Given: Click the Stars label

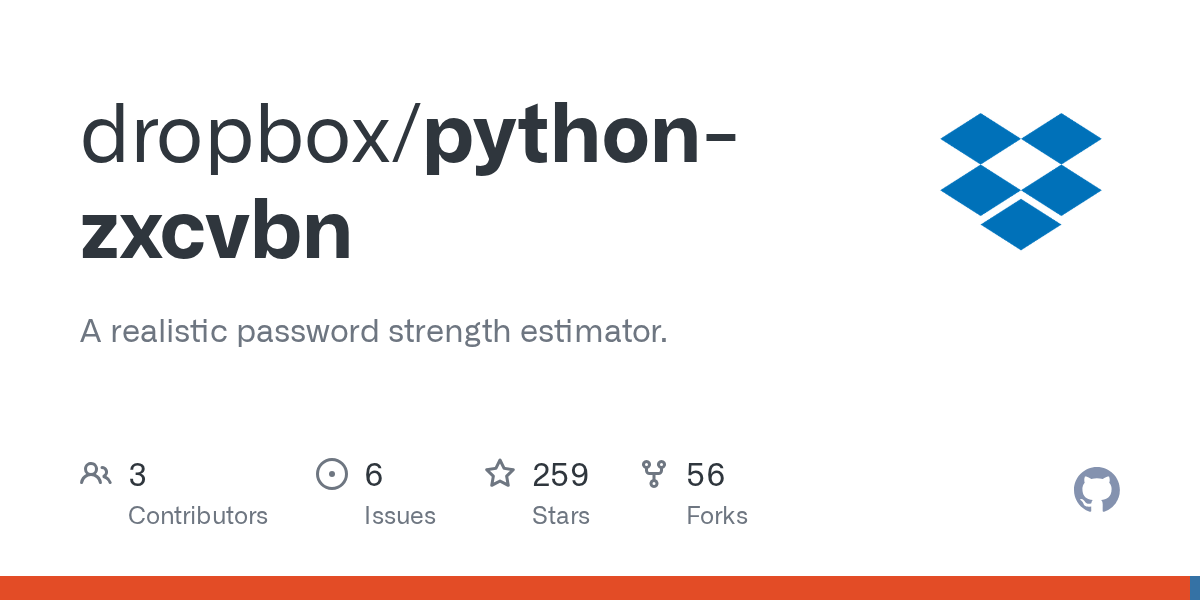Looking at the screenshot, I should tap(561, 516).
